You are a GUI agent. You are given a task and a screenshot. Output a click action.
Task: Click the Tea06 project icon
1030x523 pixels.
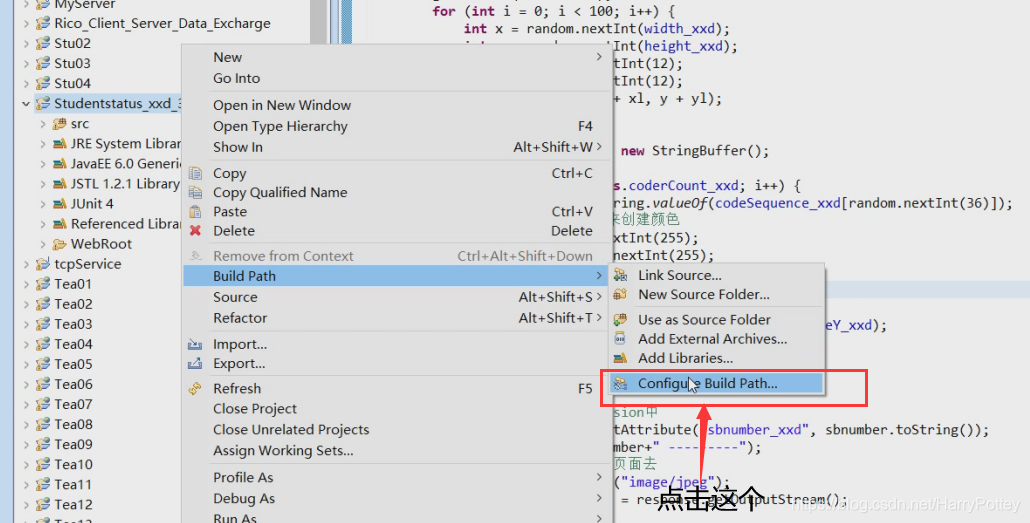tap(43, 384)
